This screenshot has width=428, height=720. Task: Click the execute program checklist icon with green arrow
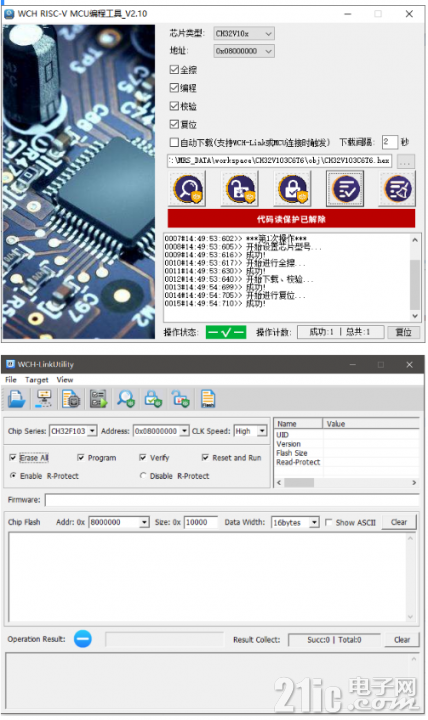click(x=98, y=399)
